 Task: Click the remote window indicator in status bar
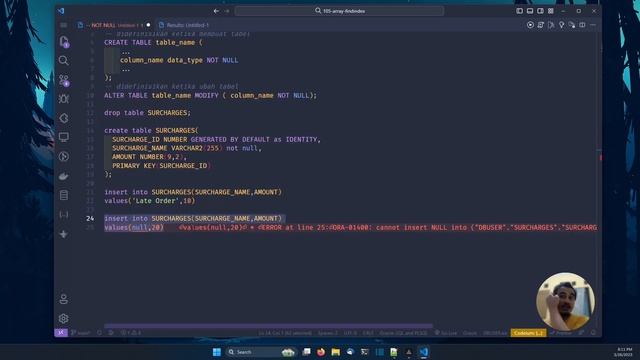coord(61,333)
